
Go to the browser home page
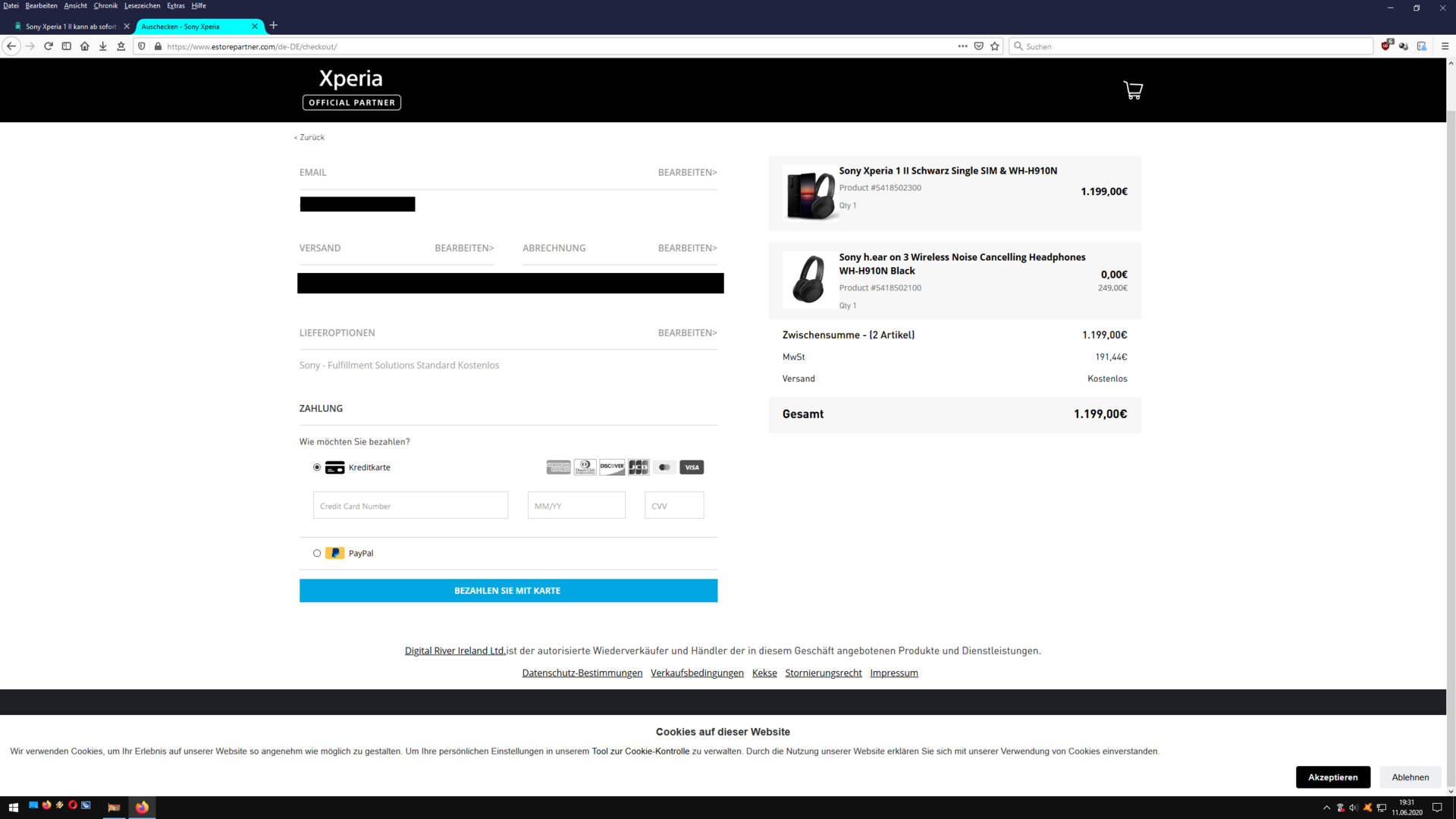pos(85,46)
